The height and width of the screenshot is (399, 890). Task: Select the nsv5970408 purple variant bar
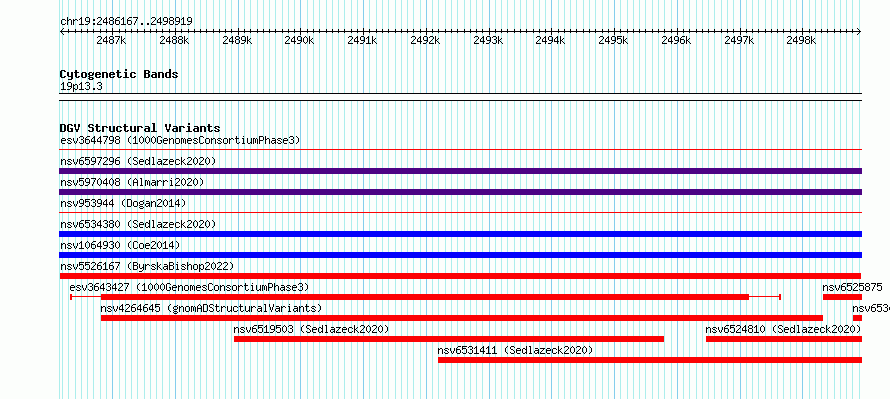(x=460, y=192)
